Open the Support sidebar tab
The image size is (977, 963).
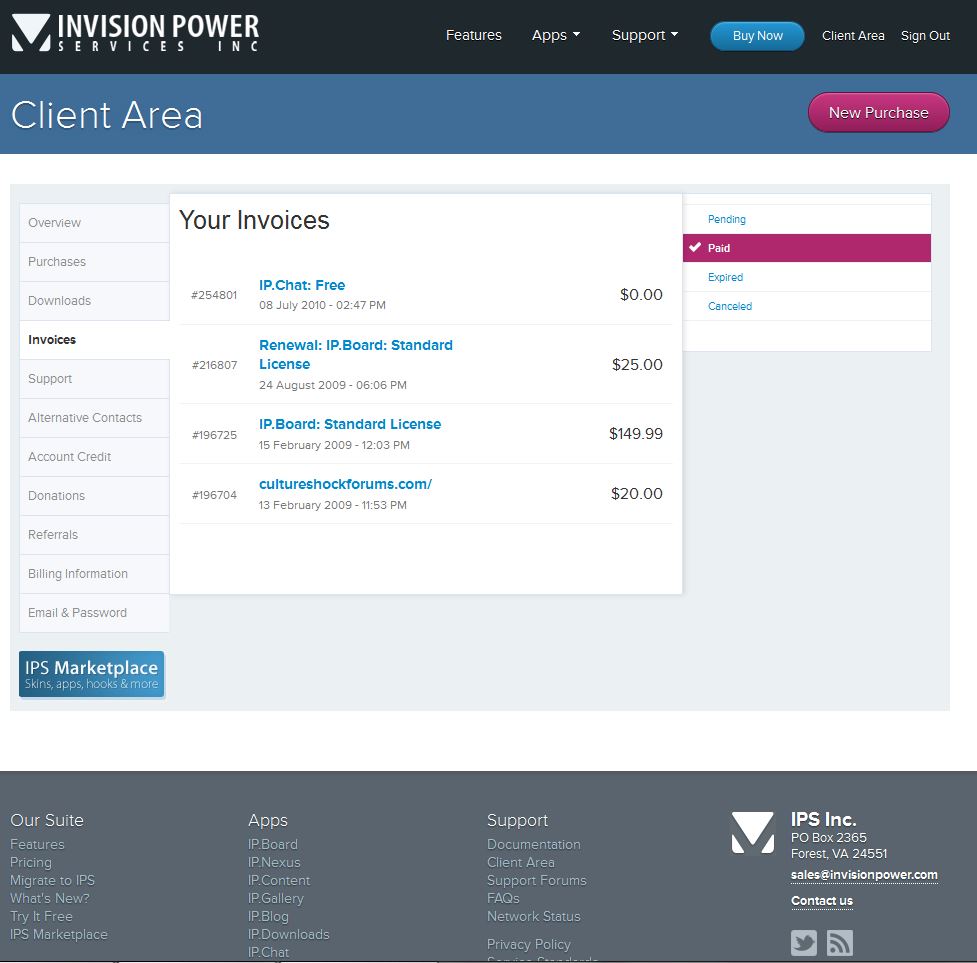click(95, 379)
